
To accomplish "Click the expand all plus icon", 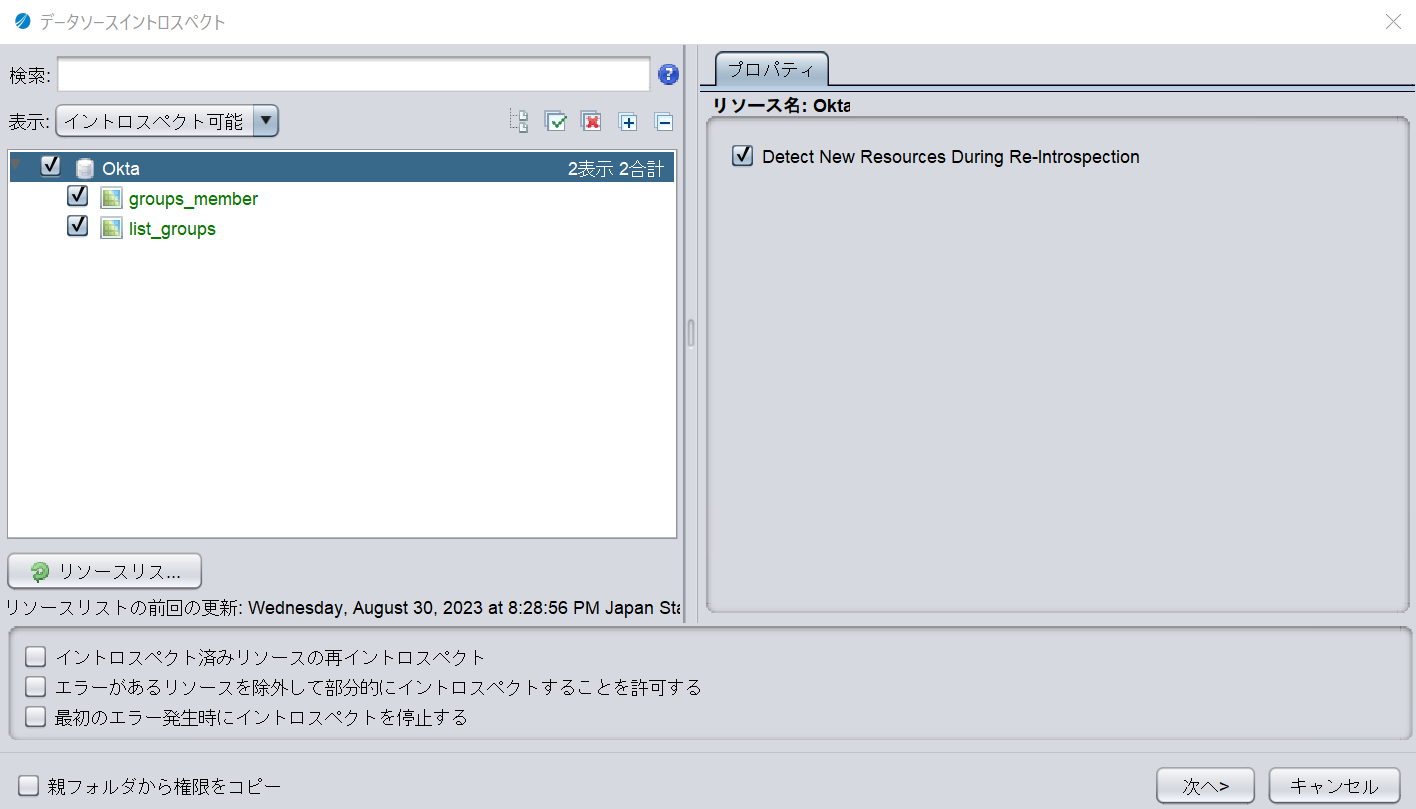I will pyautogui.click(x=628, y=122).
